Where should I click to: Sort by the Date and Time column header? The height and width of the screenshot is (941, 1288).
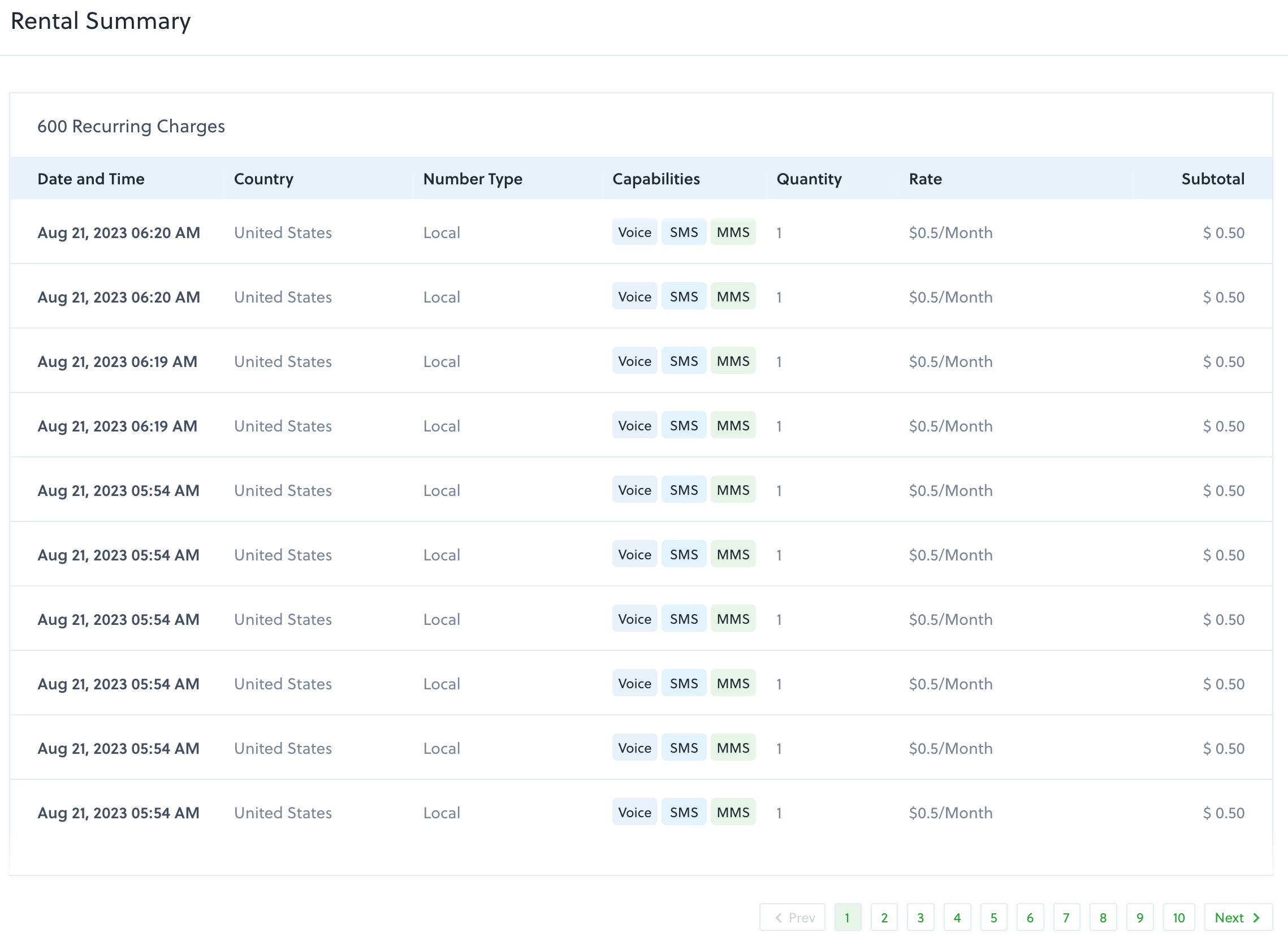click(90, 178)
